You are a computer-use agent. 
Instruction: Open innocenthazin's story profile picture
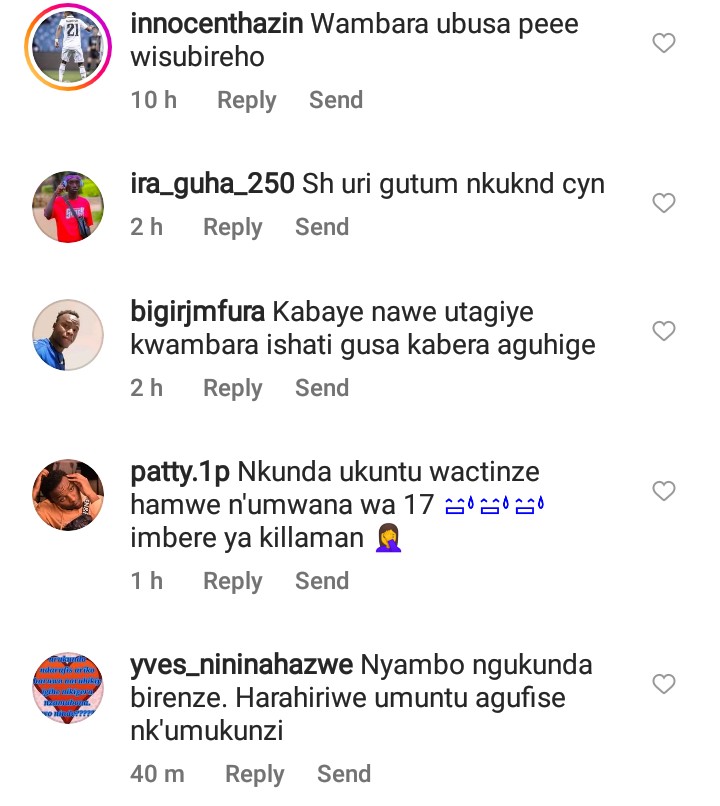tap(68, 47)
